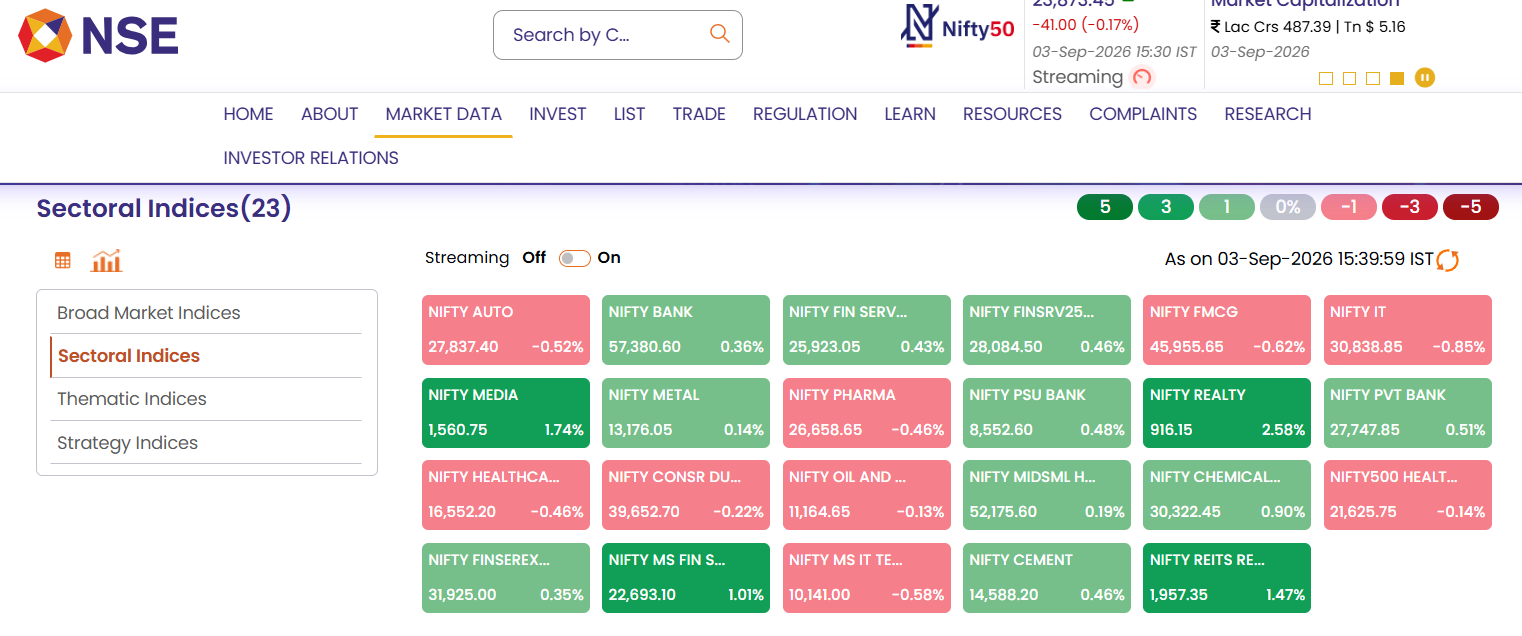This screenshot has height=636, width=1522.
Task: Open the NIFTY PVT BANK tile
Action: (1408, 412)
